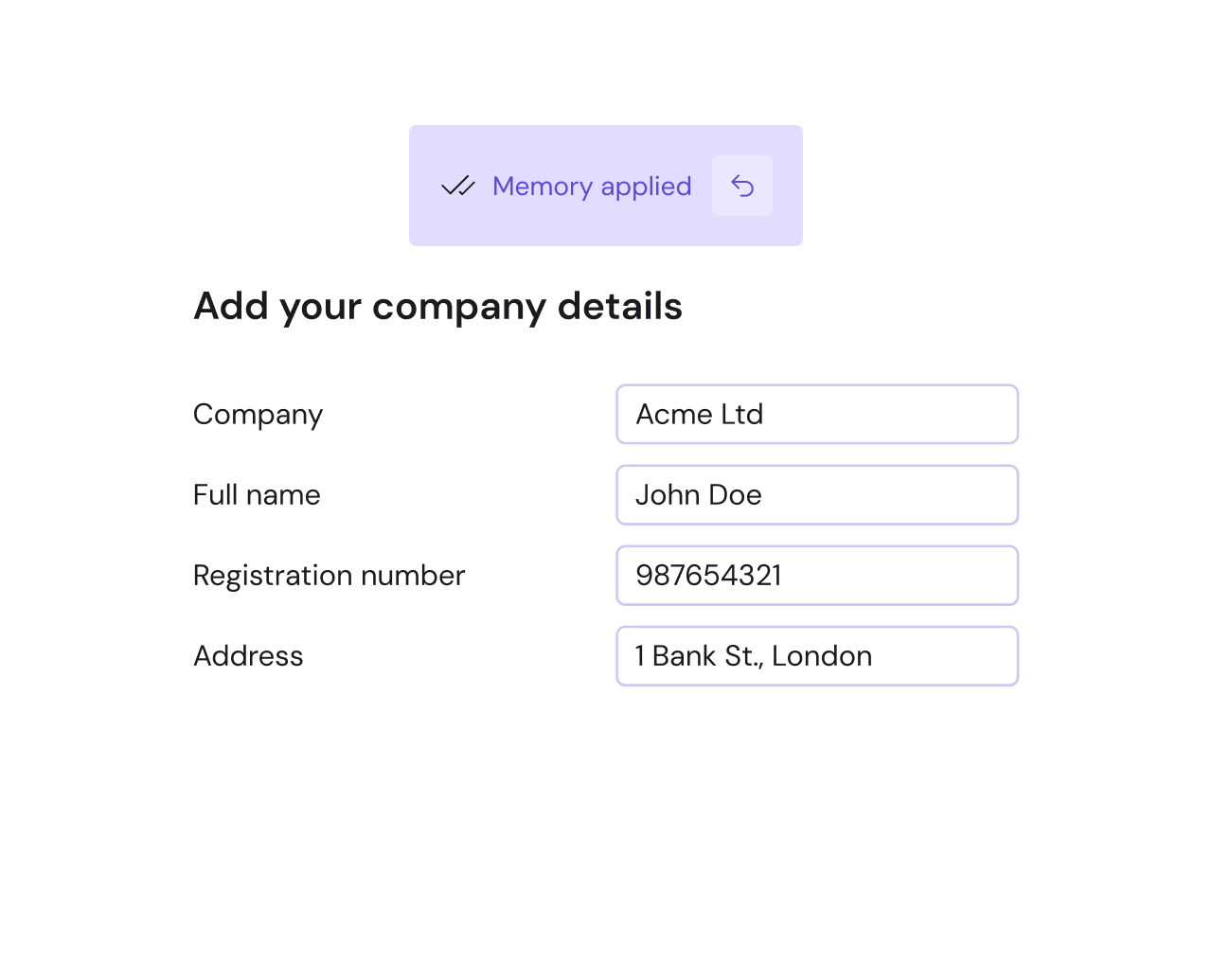The width and height of the screenshot is (1212, 980).
Task: Select the checkmarks next to Memory applied
Action: click(458, 187)
